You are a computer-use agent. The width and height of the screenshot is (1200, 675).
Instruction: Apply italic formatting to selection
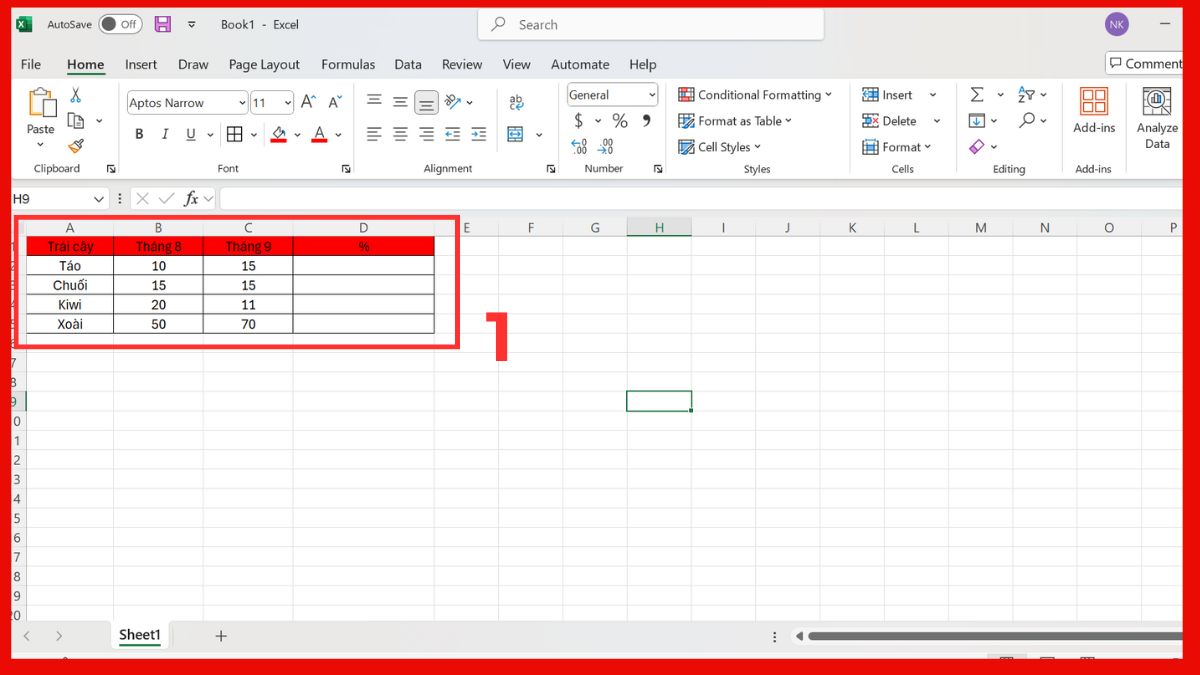164,133
